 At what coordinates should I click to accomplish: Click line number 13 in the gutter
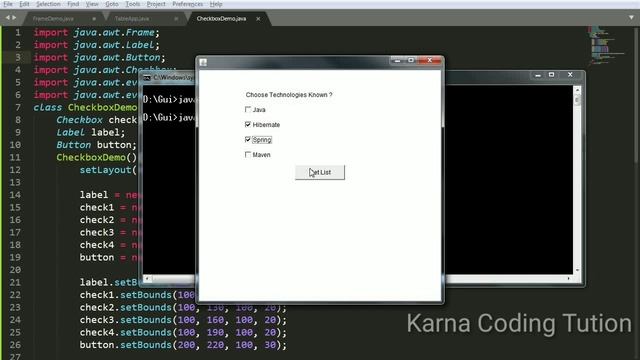click(x=15, y=182)
